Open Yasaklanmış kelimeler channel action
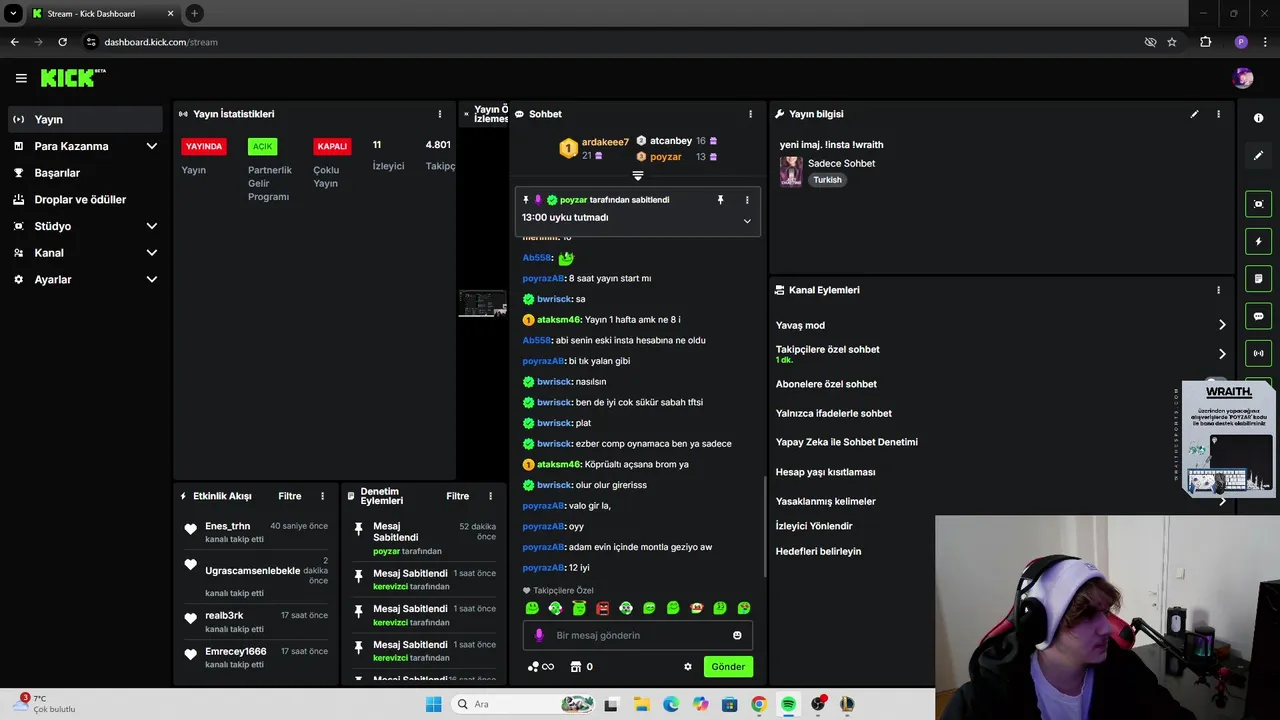This screenshot has height=720, width=1280. [825, 501]
